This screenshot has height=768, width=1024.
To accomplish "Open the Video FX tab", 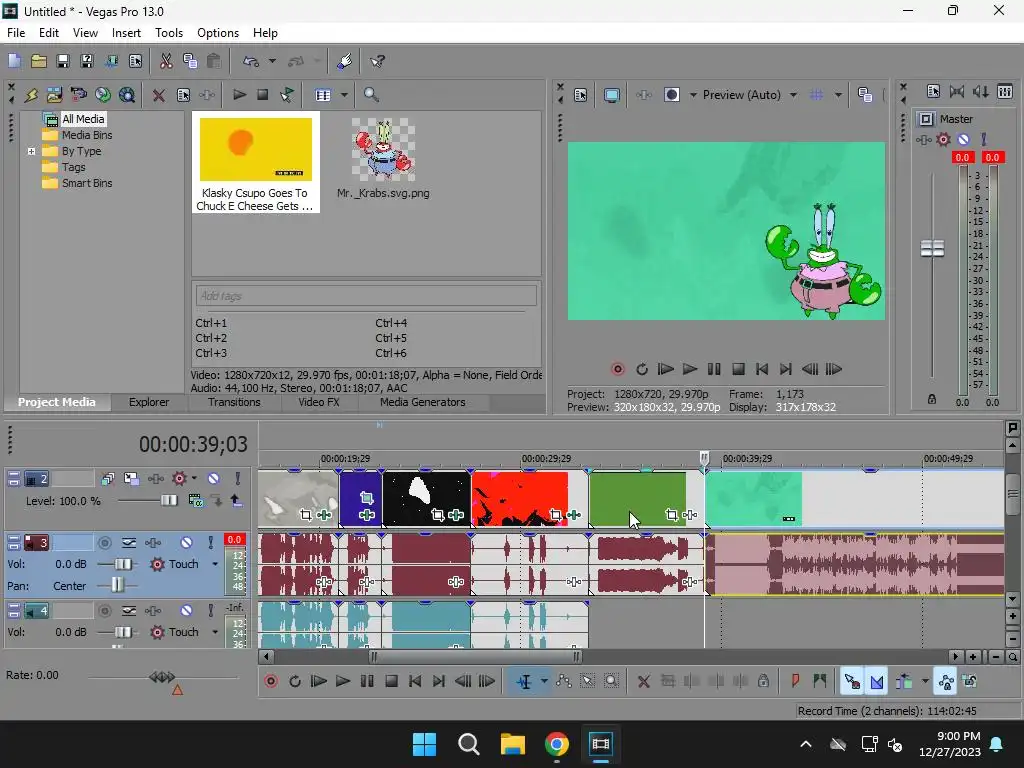I will [319, 402].
